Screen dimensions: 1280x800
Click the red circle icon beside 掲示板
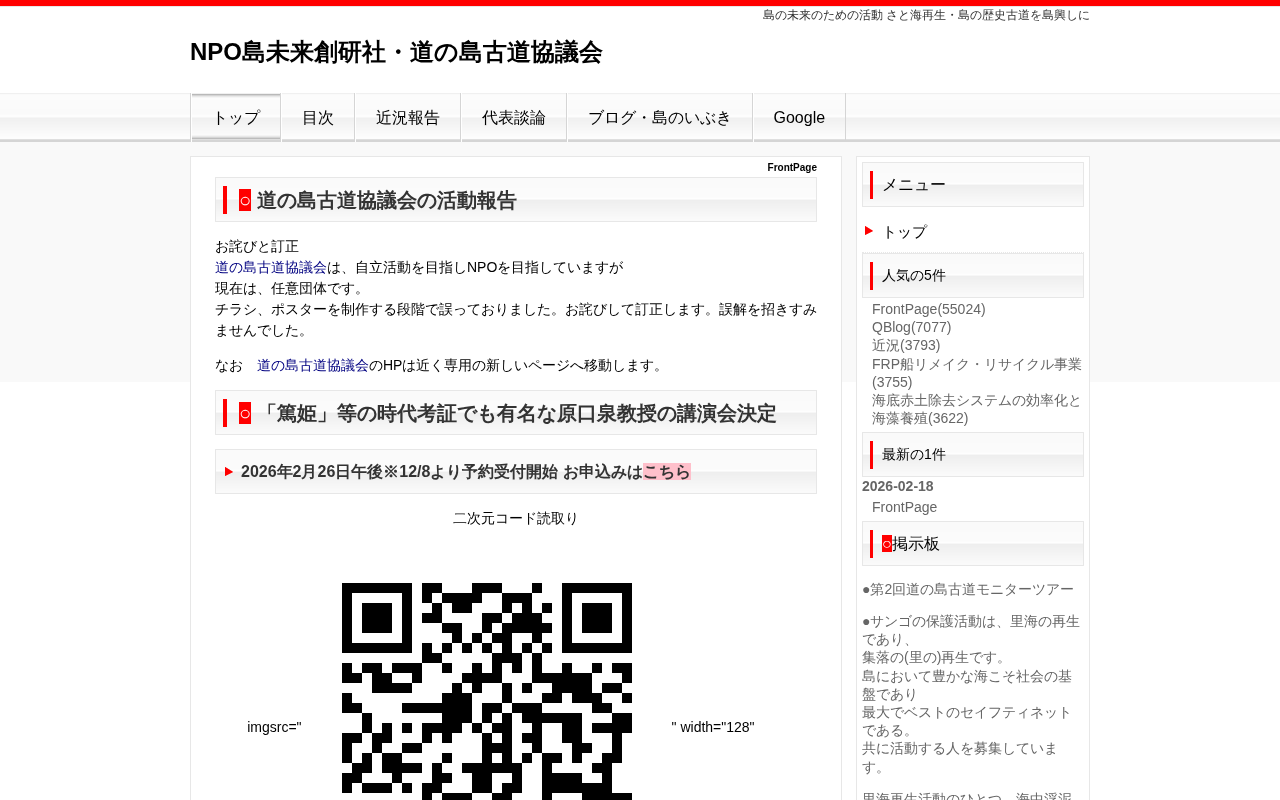tap(887, 544)
